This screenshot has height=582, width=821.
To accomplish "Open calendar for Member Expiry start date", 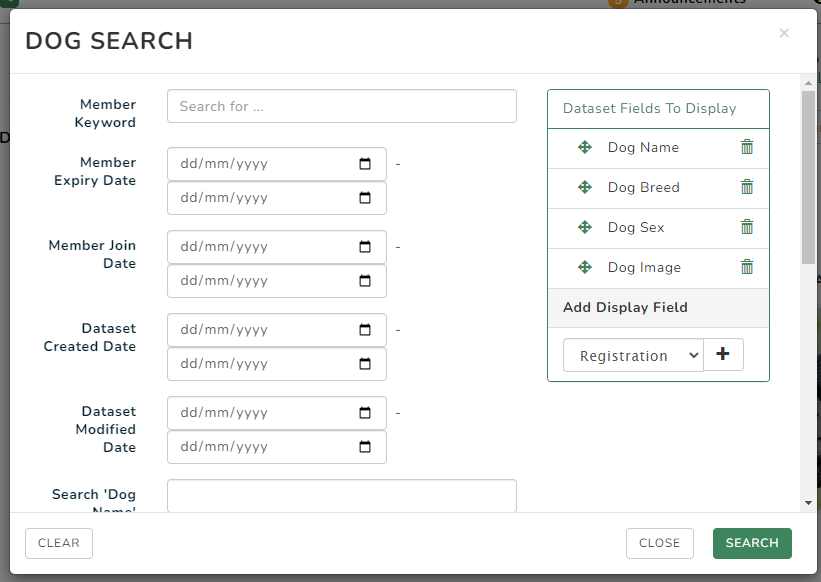I will click(x=365, y=164).
